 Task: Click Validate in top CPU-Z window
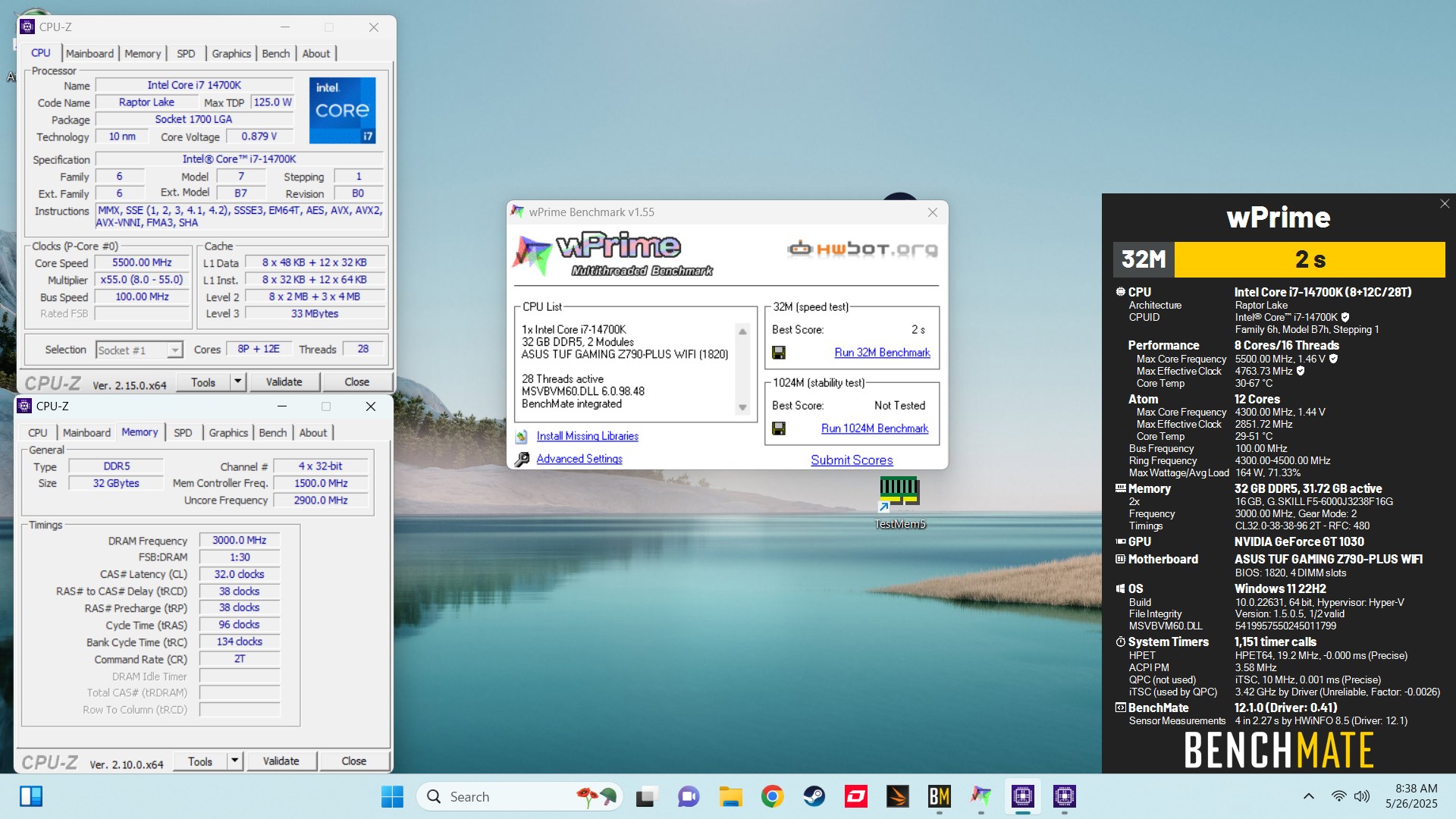click(x=284, y=381)
